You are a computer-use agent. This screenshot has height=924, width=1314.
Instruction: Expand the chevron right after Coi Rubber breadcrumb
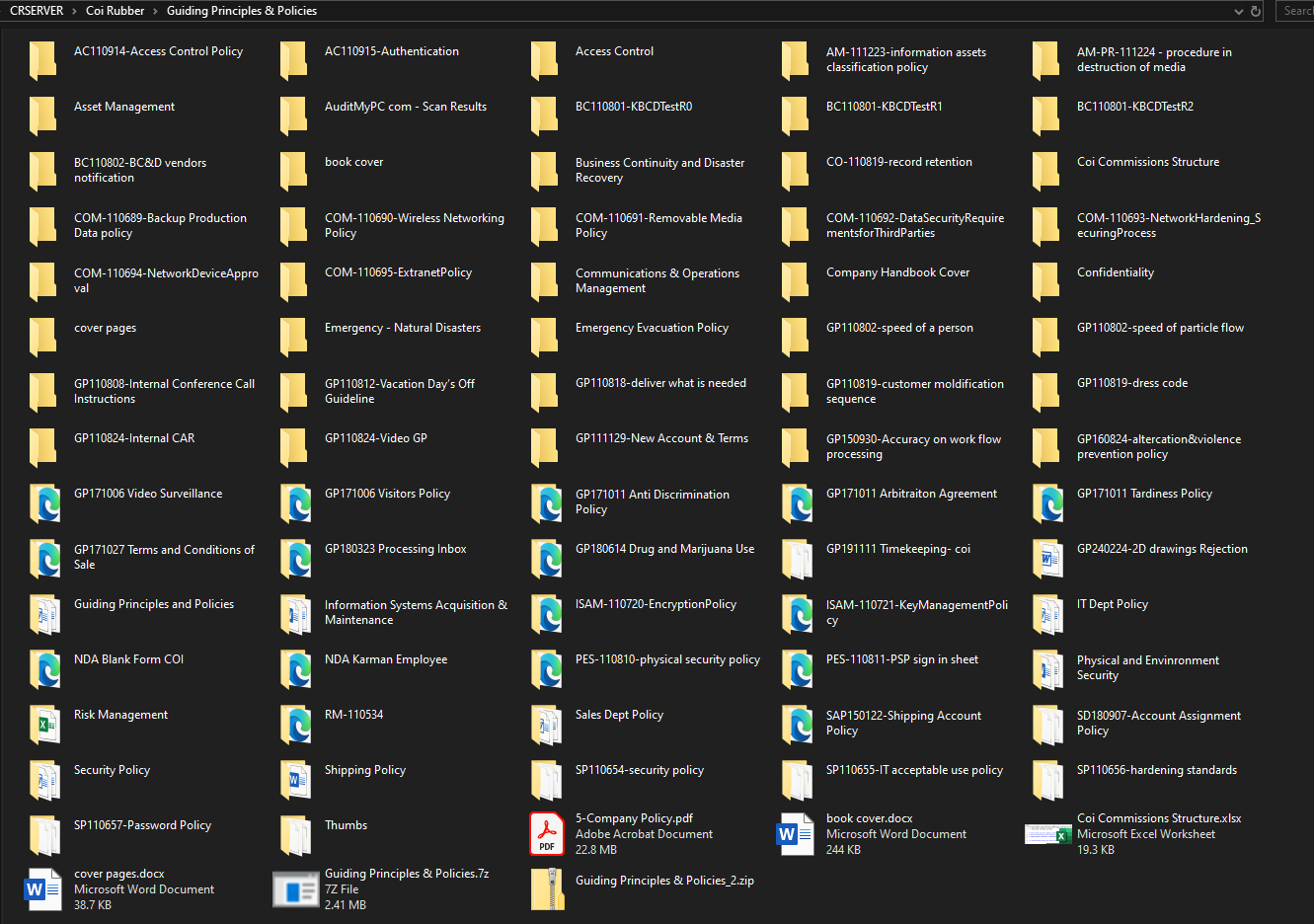pos(155,11)
